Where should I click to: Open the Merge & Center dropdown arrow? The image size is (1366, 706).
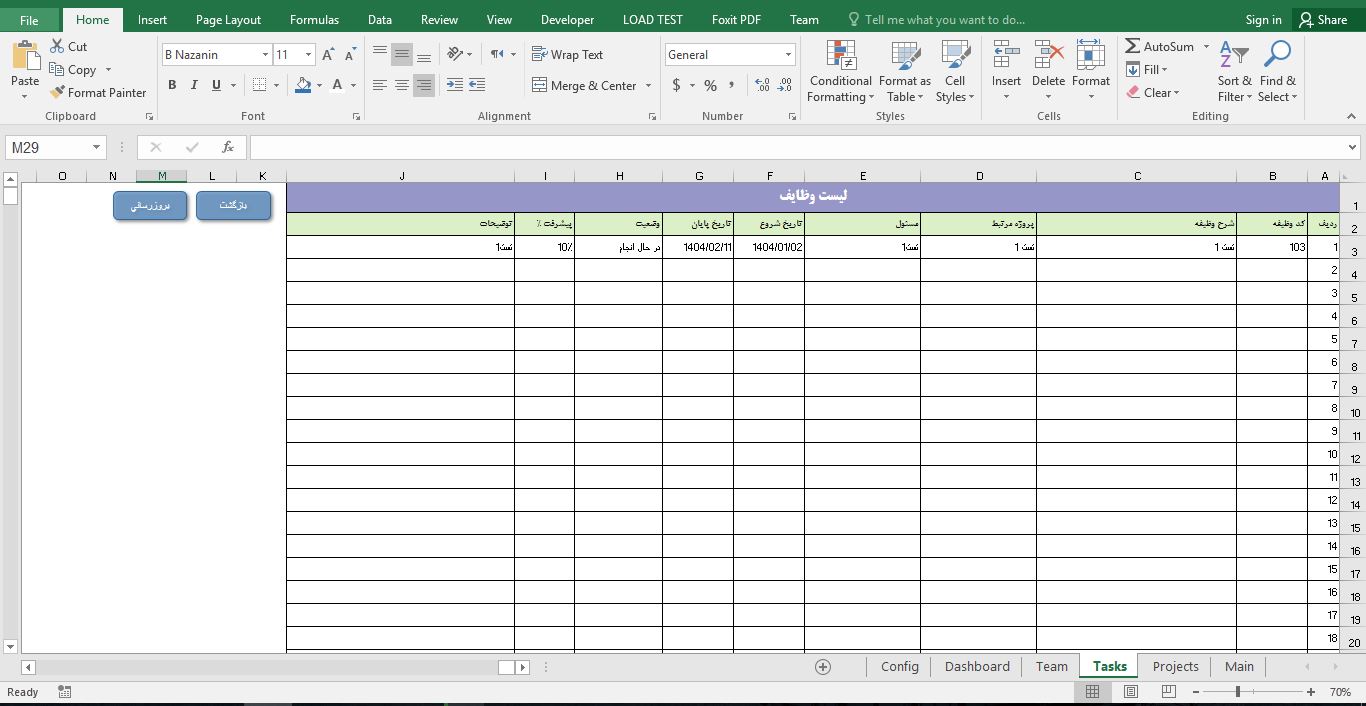point(649,86)
